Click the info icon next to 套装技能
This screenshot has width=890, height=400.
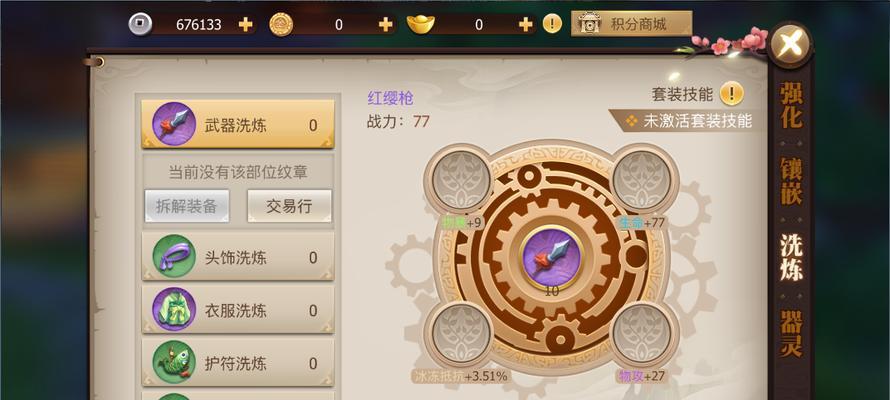tap(732, 94)
